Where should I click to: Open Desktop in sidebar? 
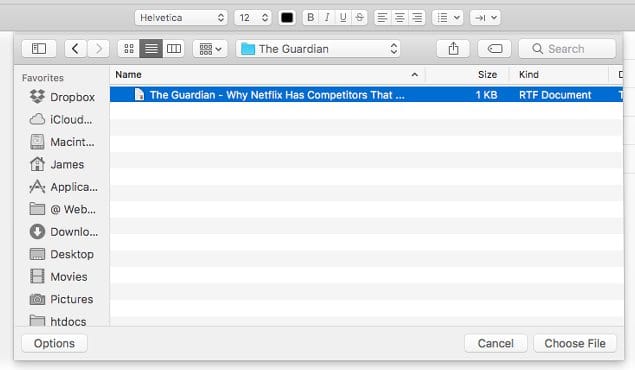point(62,254)
